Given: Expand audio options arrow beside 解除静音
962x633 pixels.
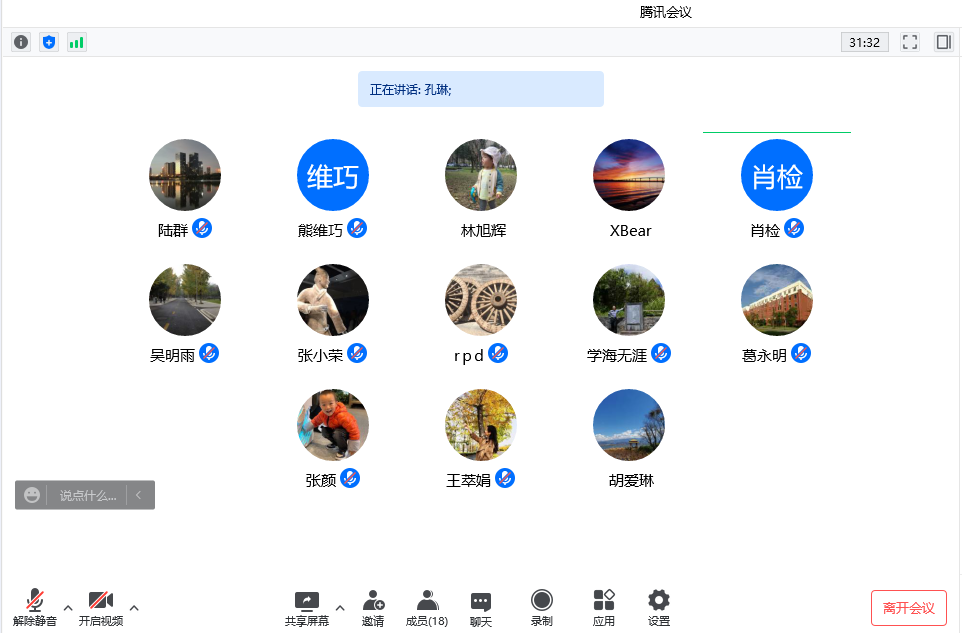Looking at the screenshot, I should coord(68,607).
